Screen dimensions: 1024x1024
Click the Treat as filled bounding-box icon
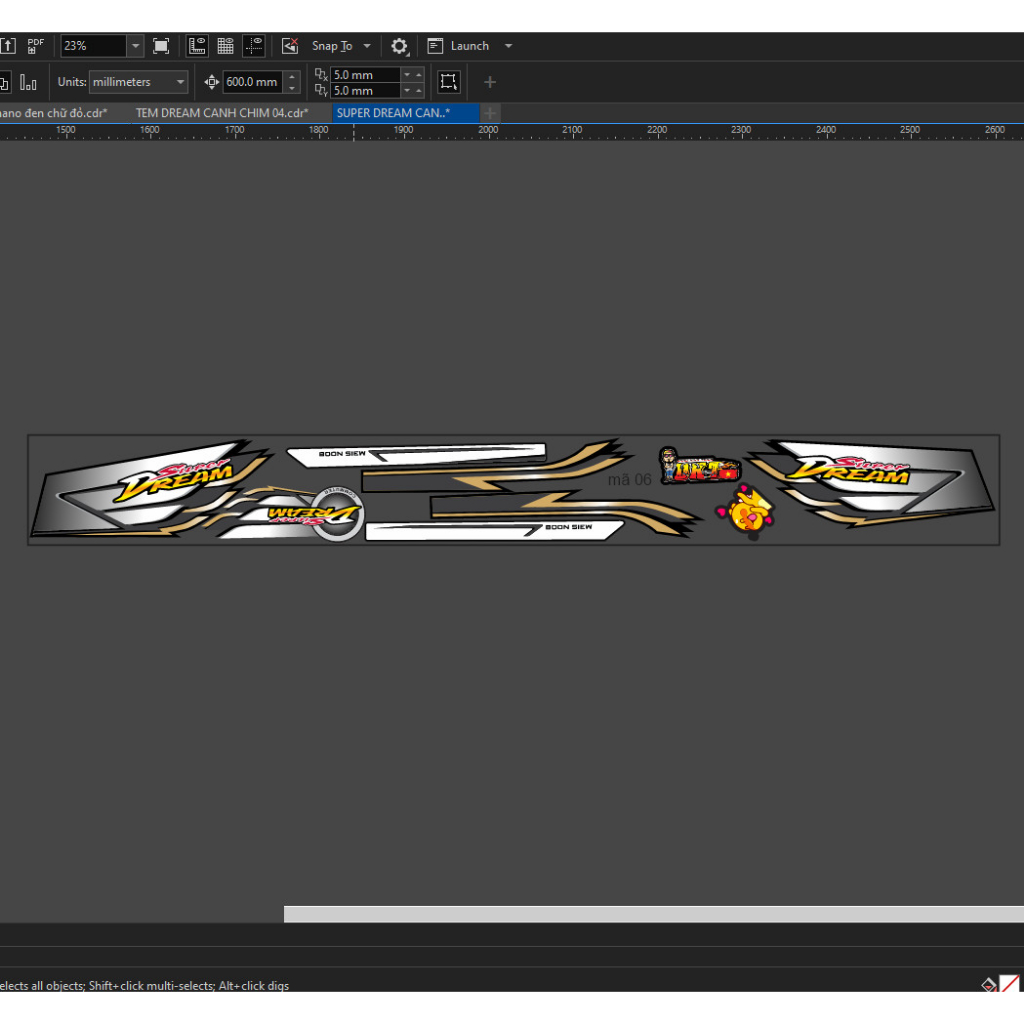448,82
